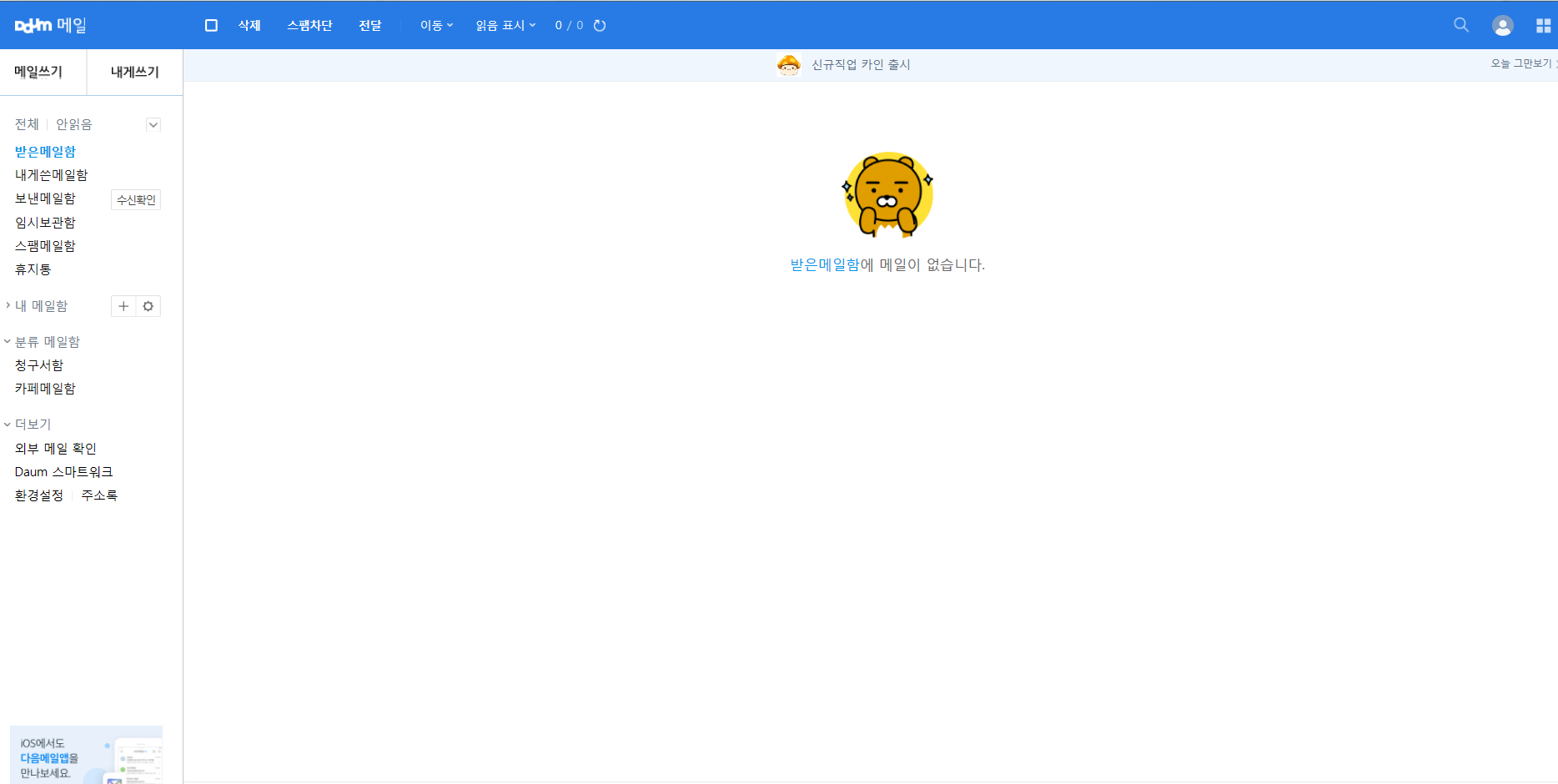Open the 보낸메일함 folder
The image size is (1558, 784).
point(45,199)
